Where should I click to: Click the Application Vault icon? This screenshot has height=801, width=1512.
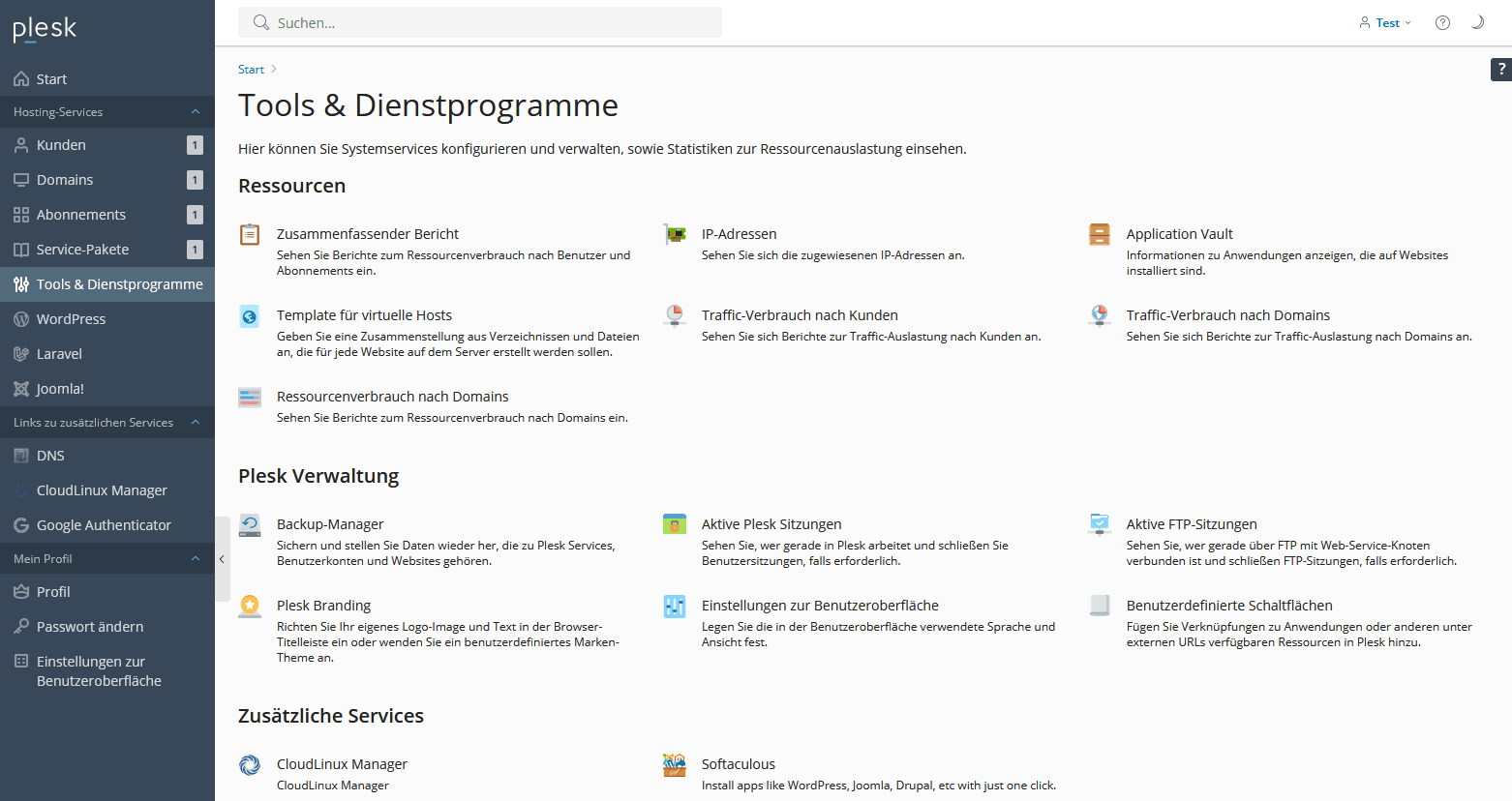click(1099, 234)
